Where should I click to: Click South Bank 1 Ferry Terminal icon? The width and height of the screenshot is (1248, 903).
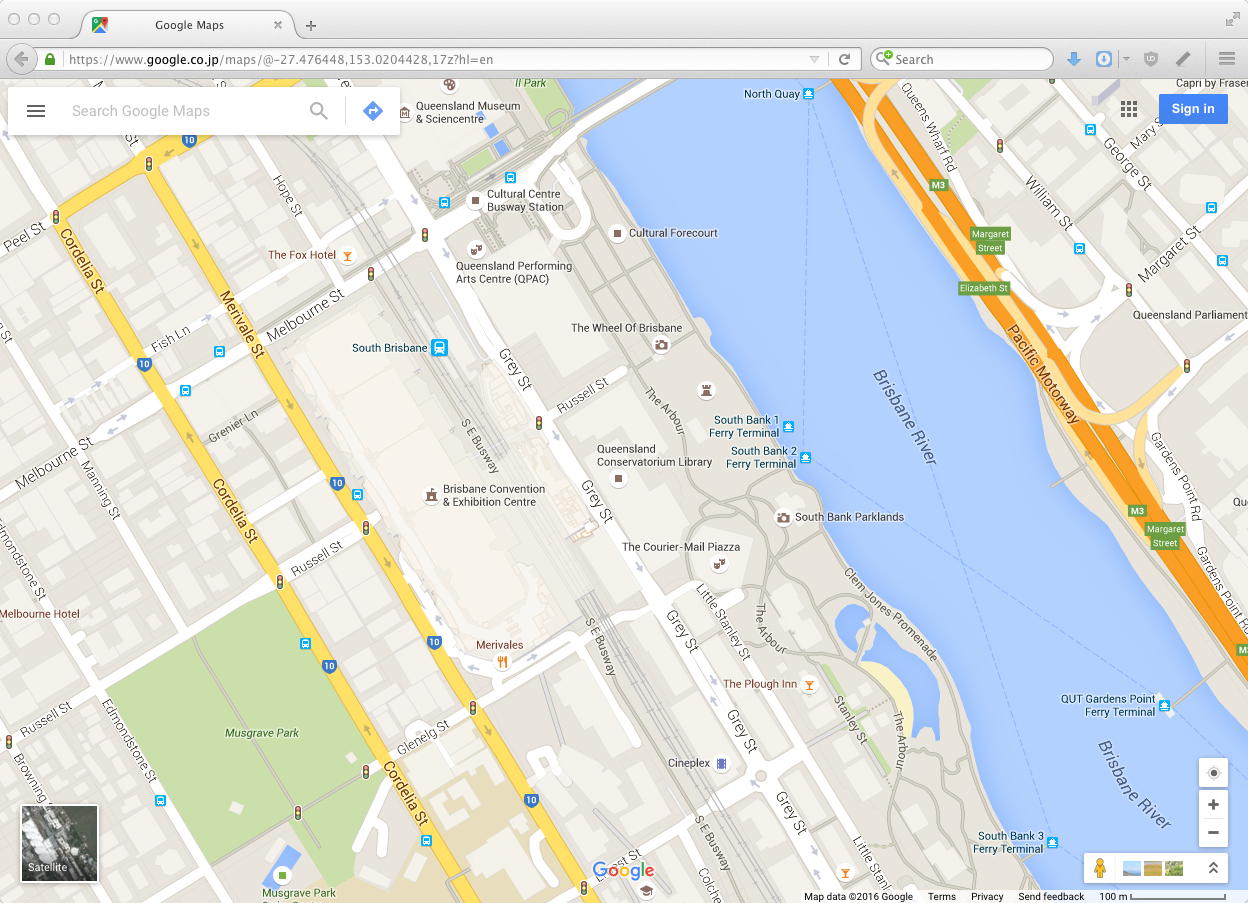click(x=789, y=426)
